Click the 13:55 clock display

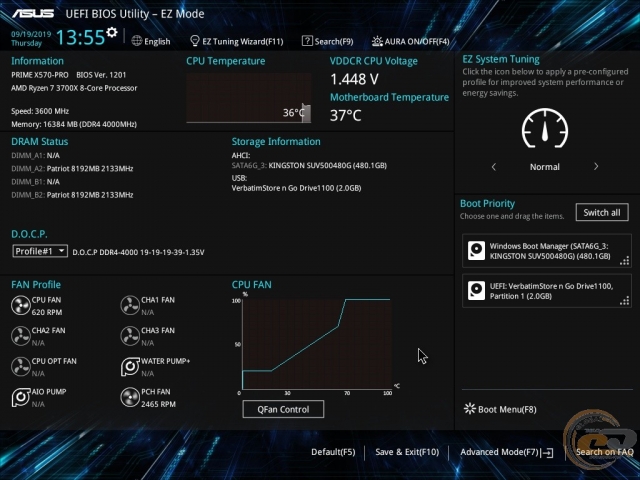[80, 37]
